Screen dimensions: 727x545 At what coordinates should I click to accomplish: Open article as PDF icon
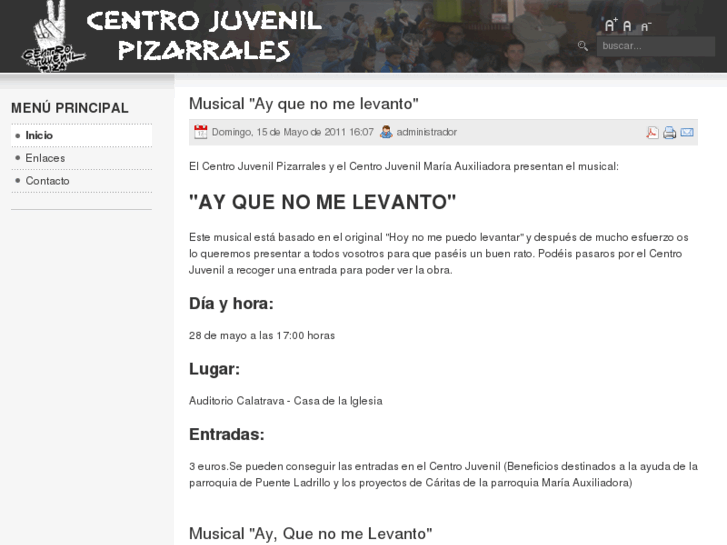click(652, 132)
